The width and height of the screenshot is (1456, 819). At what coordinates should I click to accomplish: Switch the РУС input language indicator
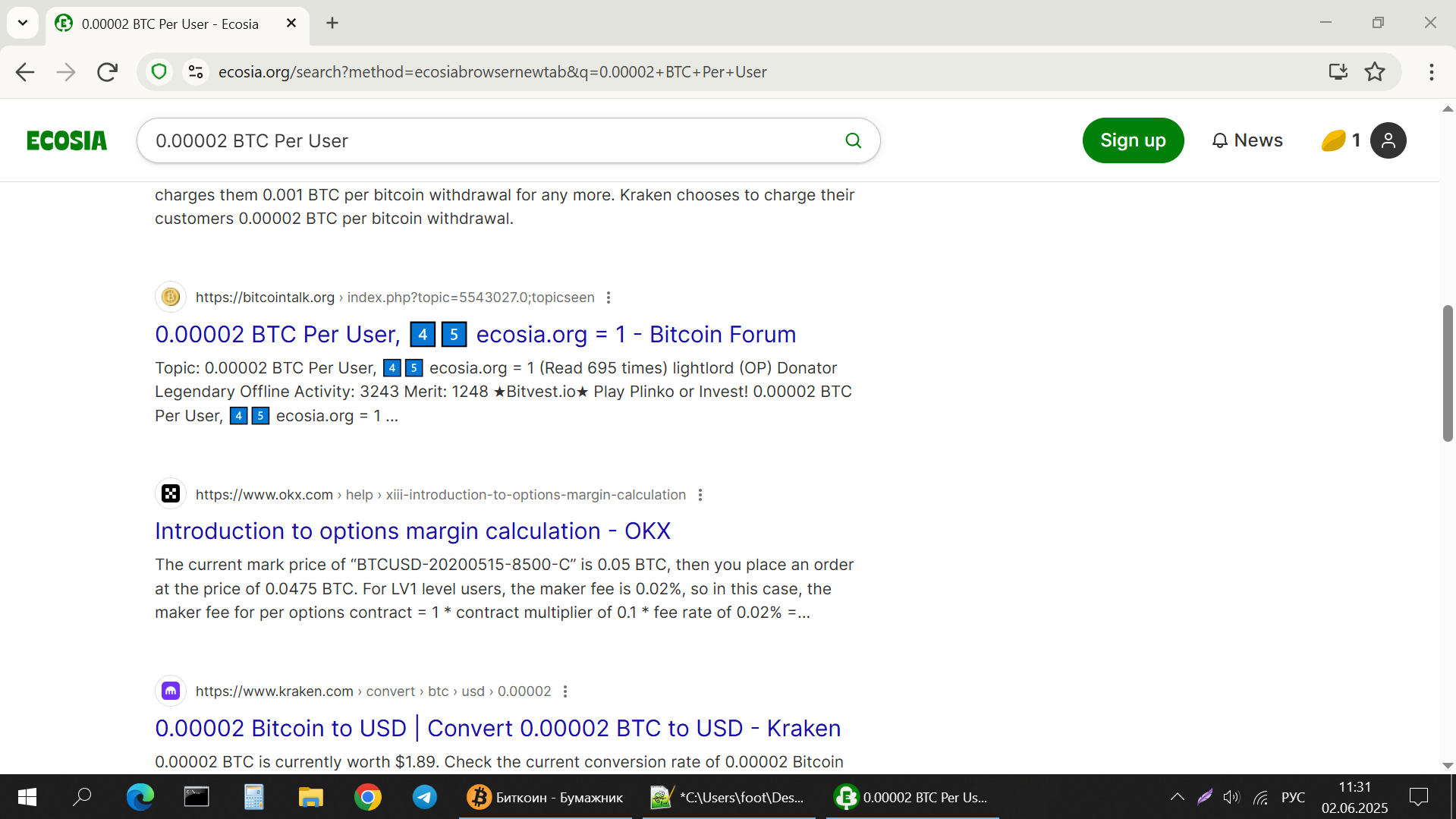1294,797
